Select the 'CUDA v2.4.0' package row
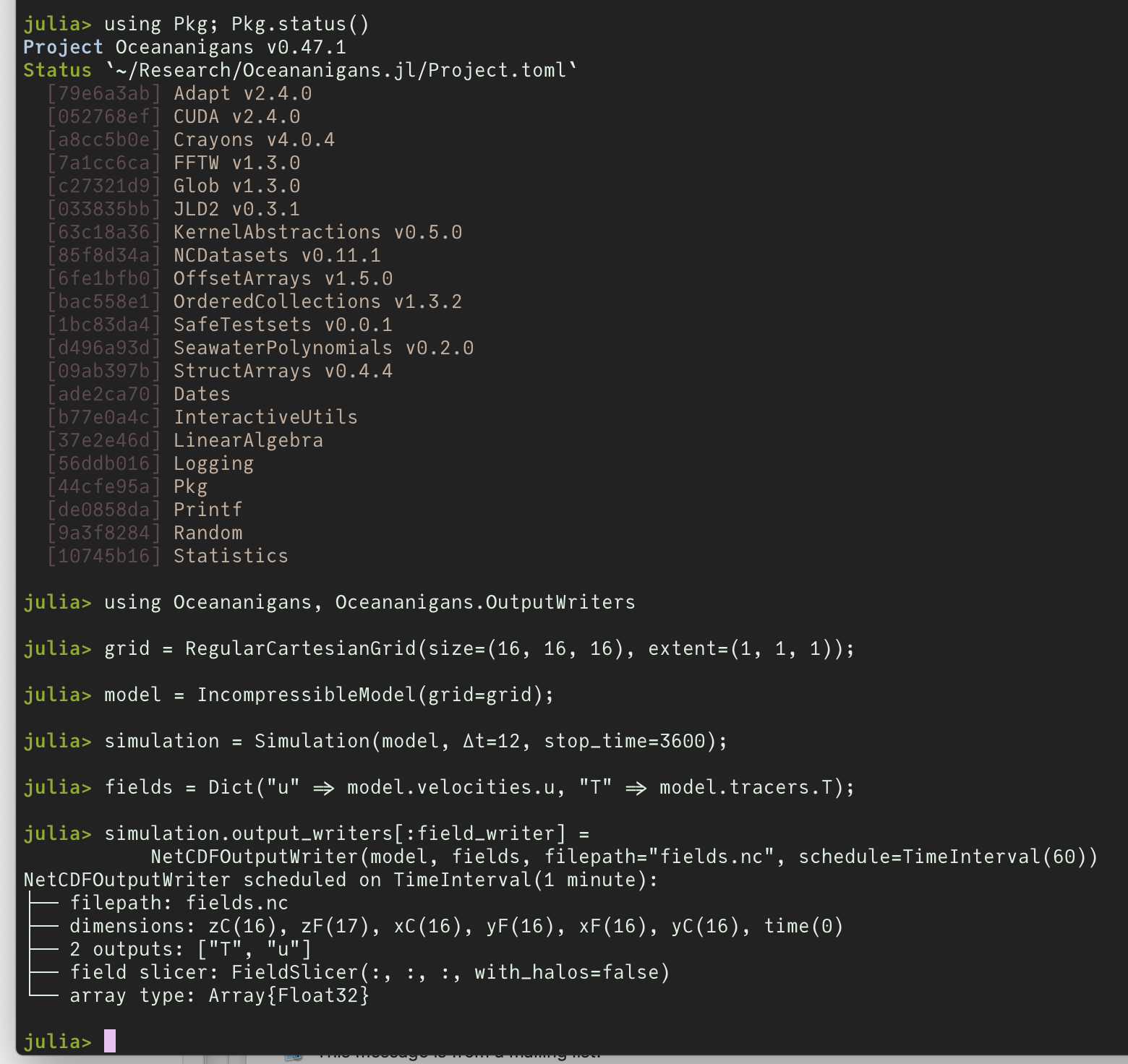 pos(174,116)
